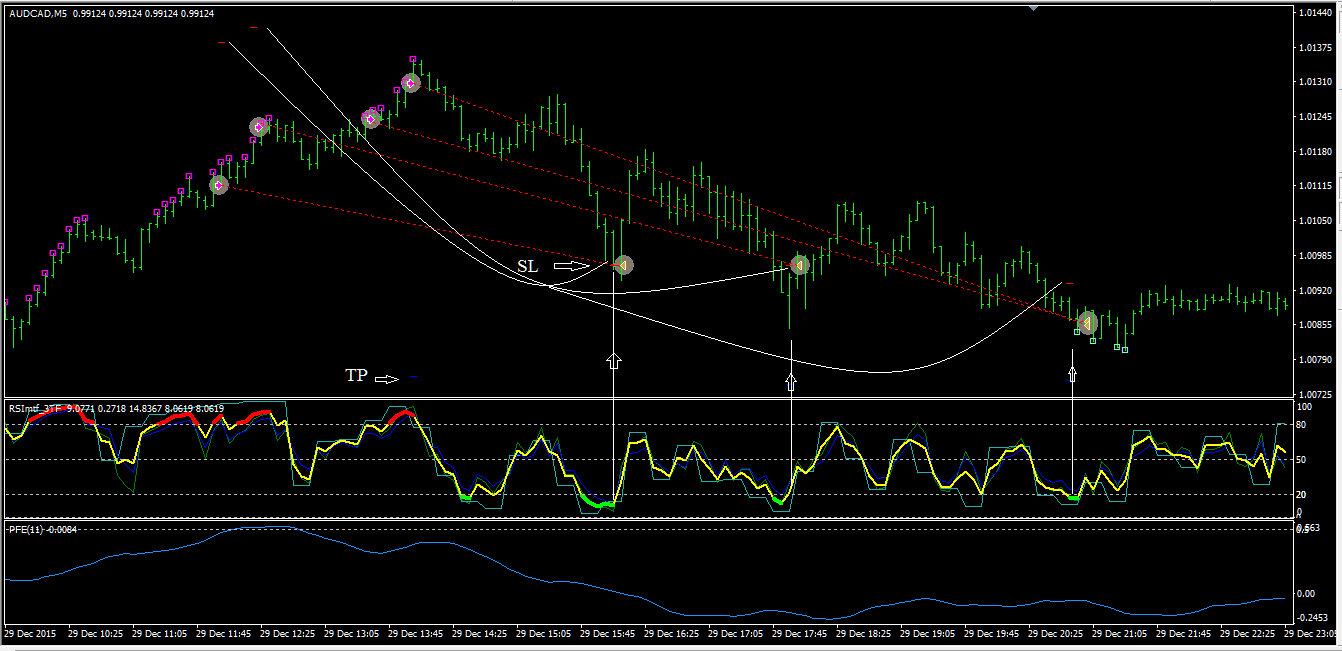Viewport: 1342px width, 651px height.
Task: Click time axis label 29 Dec 17:45
Action: tap(799, 634)
